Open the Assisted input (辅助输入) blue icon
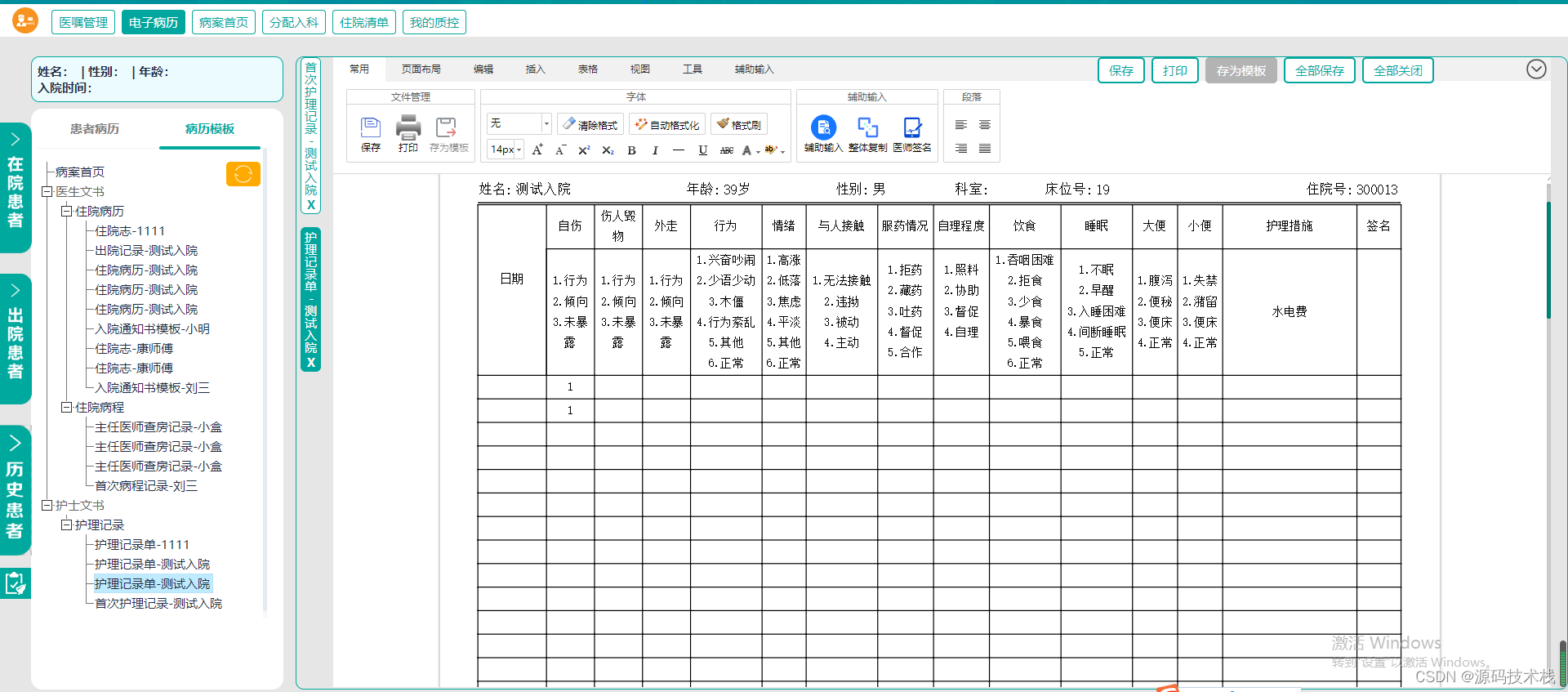1568x692 pixels. (823, 134)
